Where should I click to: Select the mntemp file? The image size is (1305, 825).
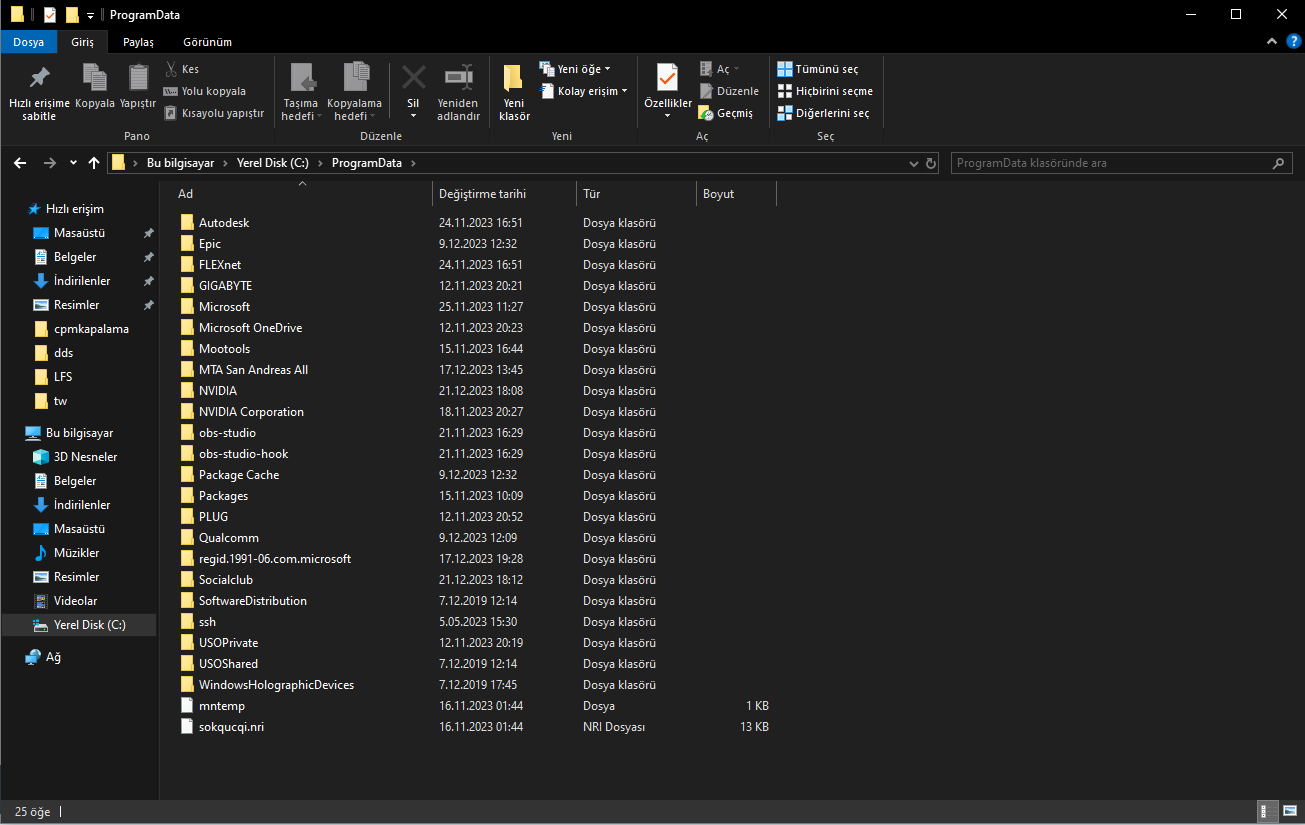coord(222,706)
